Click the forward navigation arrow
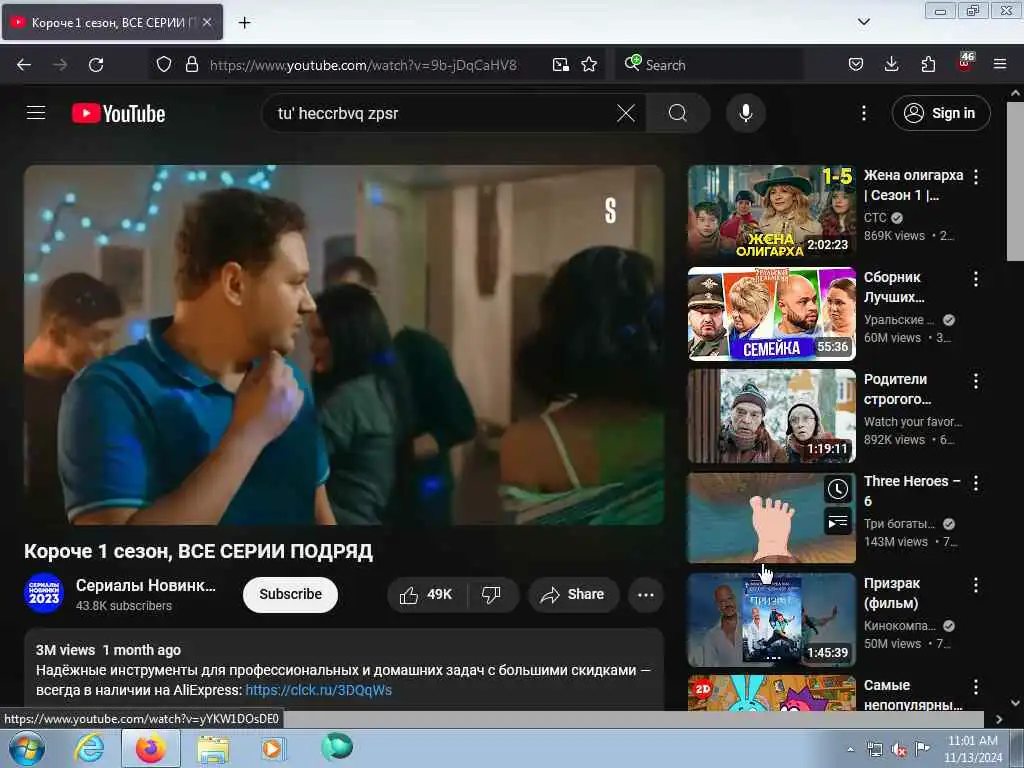This screenshot has width=1024, height=768. tap(60, 65)
